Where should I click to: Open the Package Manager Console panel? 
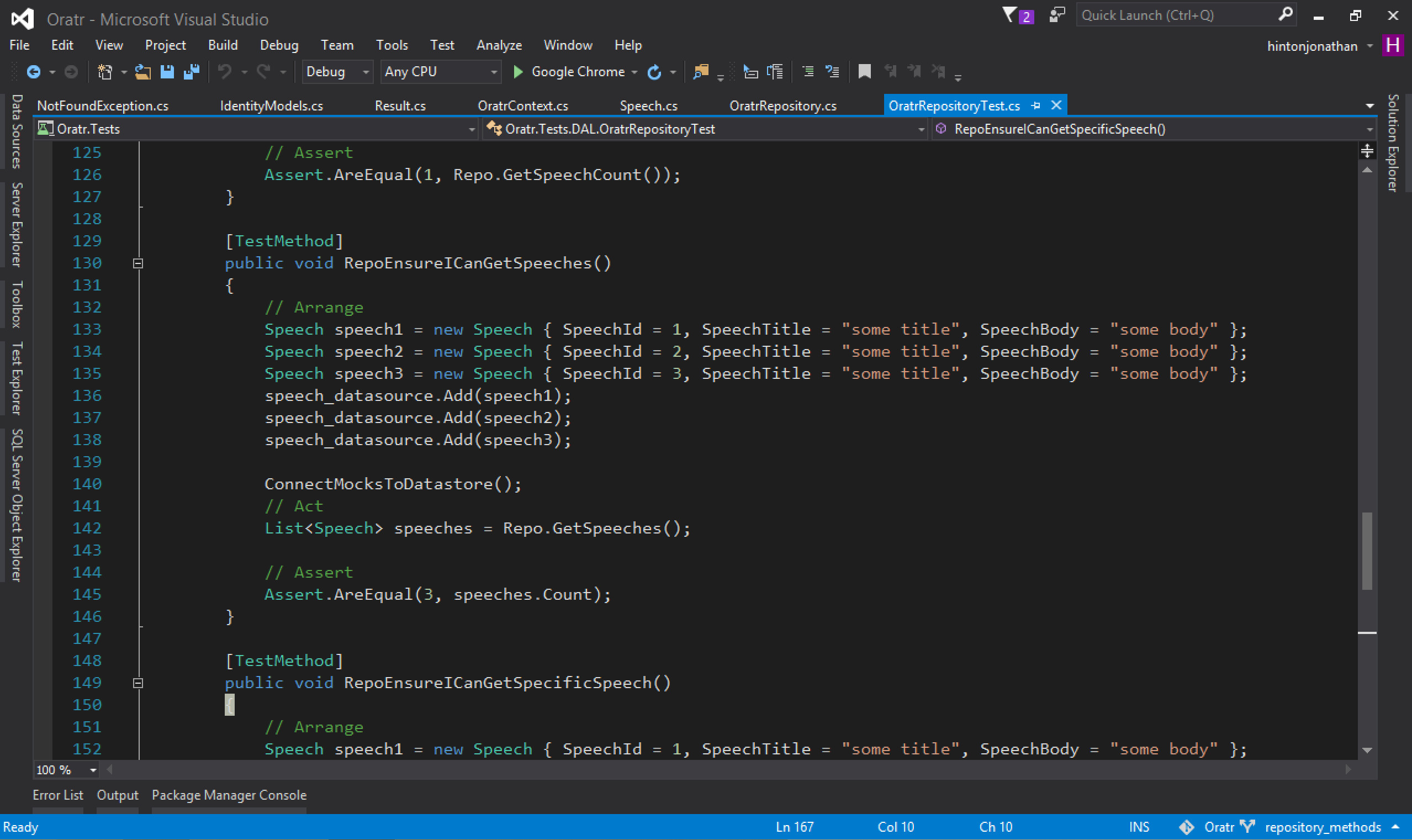pos(229,795)
